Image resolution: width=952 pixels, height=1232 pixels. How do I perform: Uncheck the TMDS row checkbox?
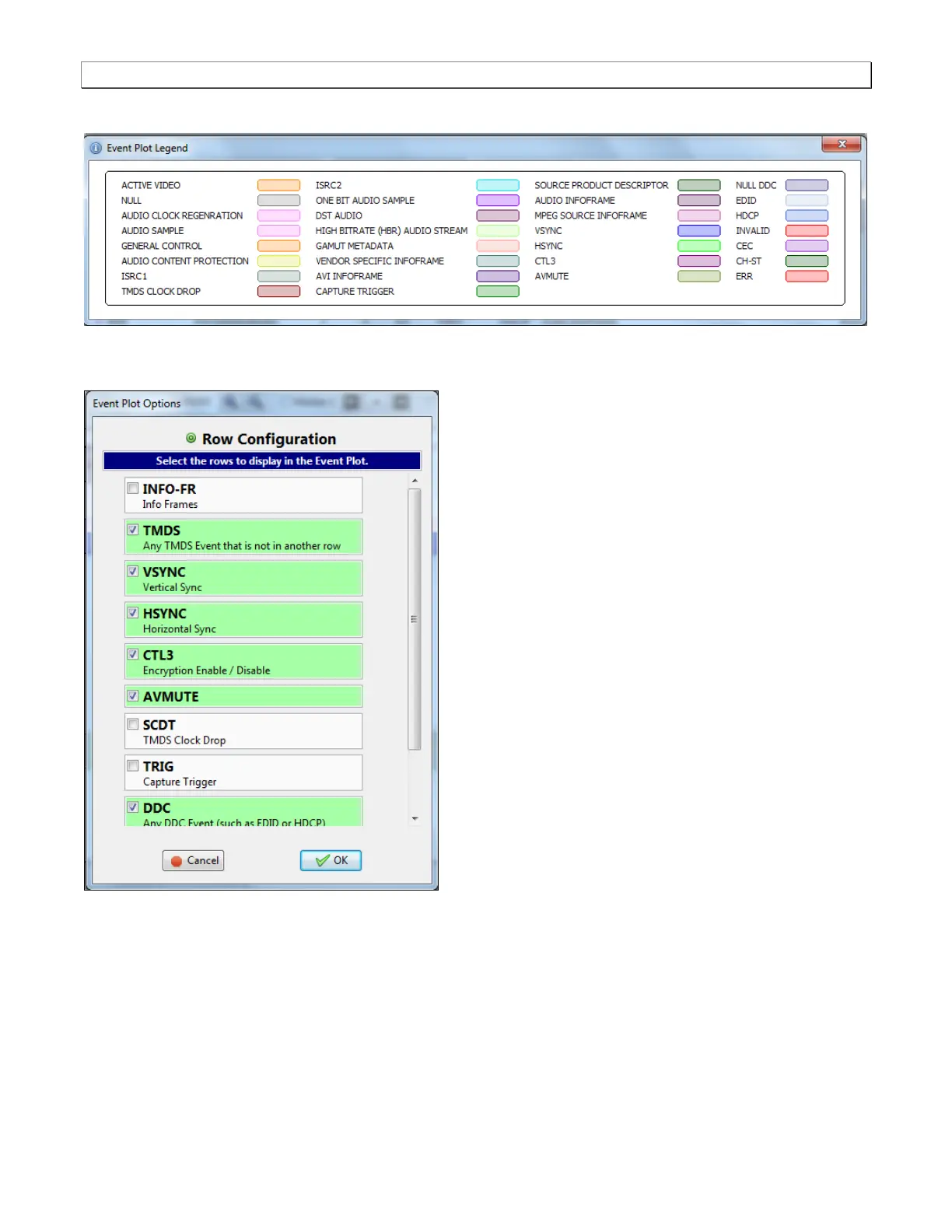pos(133,530)
